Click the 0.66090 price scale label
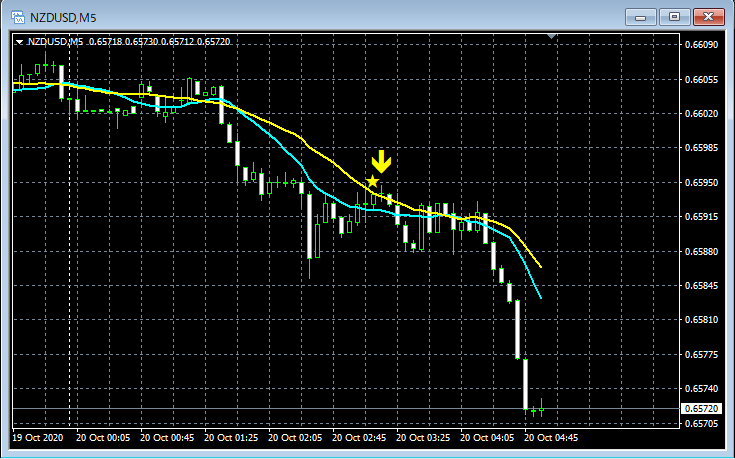 701,45
